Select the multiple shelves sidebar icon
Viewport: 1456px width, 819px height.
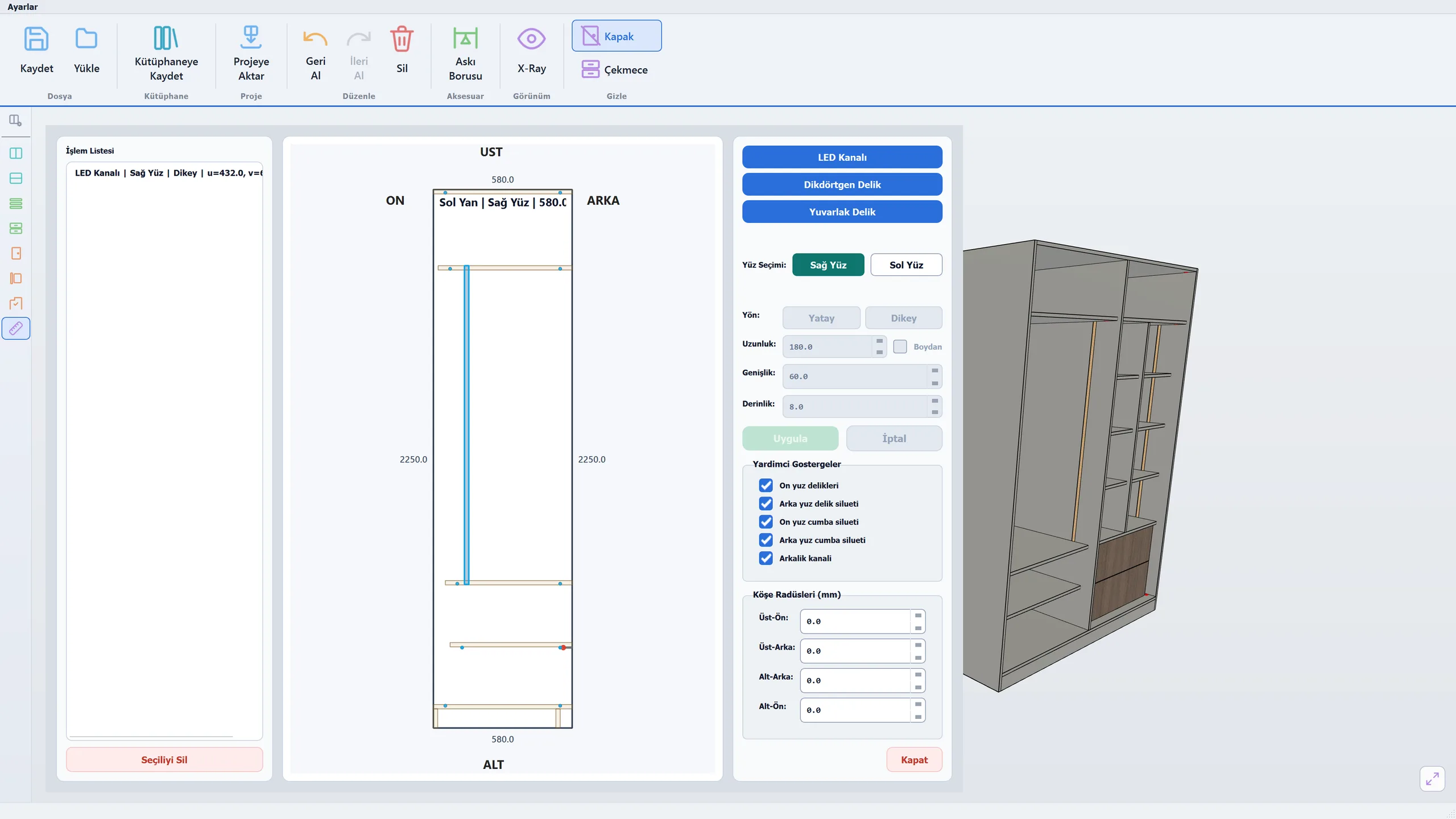[16, 203]
